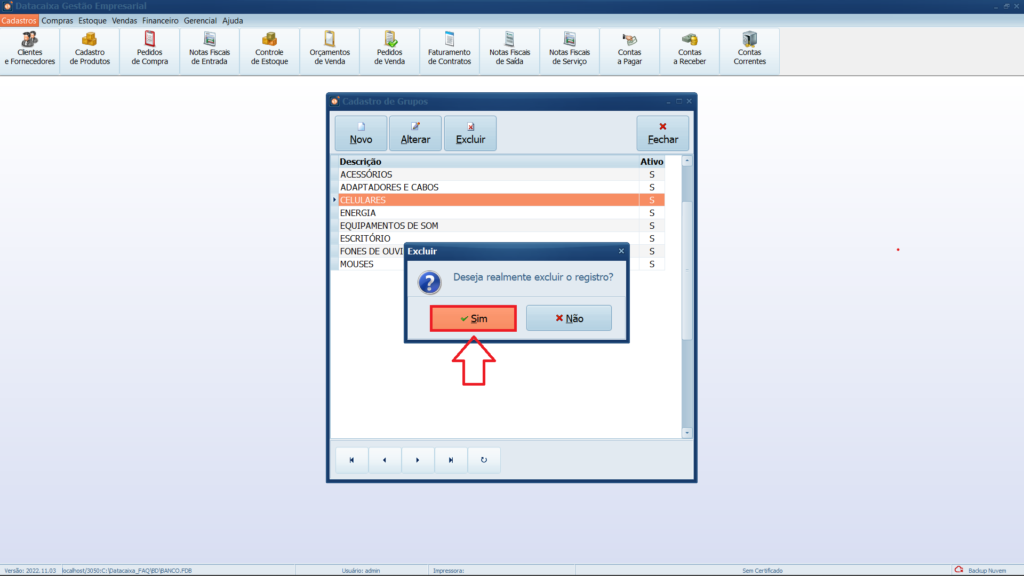
Task: Cancel deletion with Não button
Action: 568,318
